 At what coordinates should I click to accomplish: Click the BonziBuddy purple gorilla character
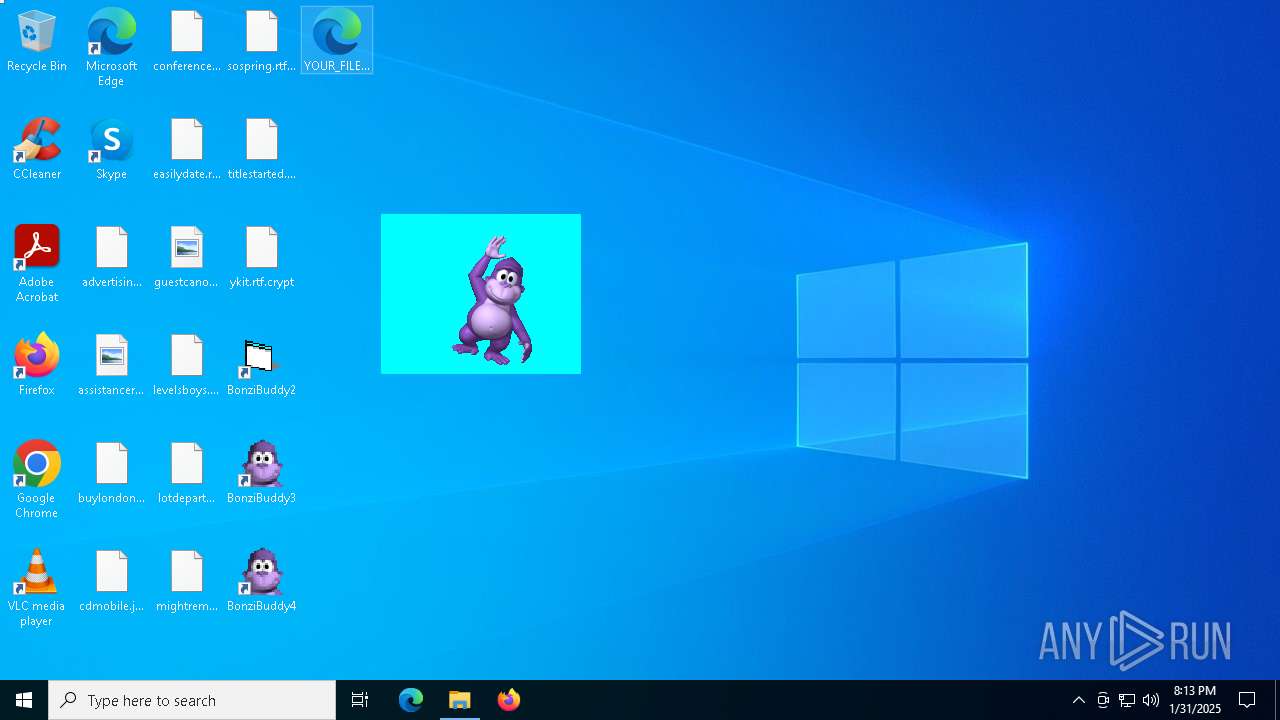[x=492, y=299]
